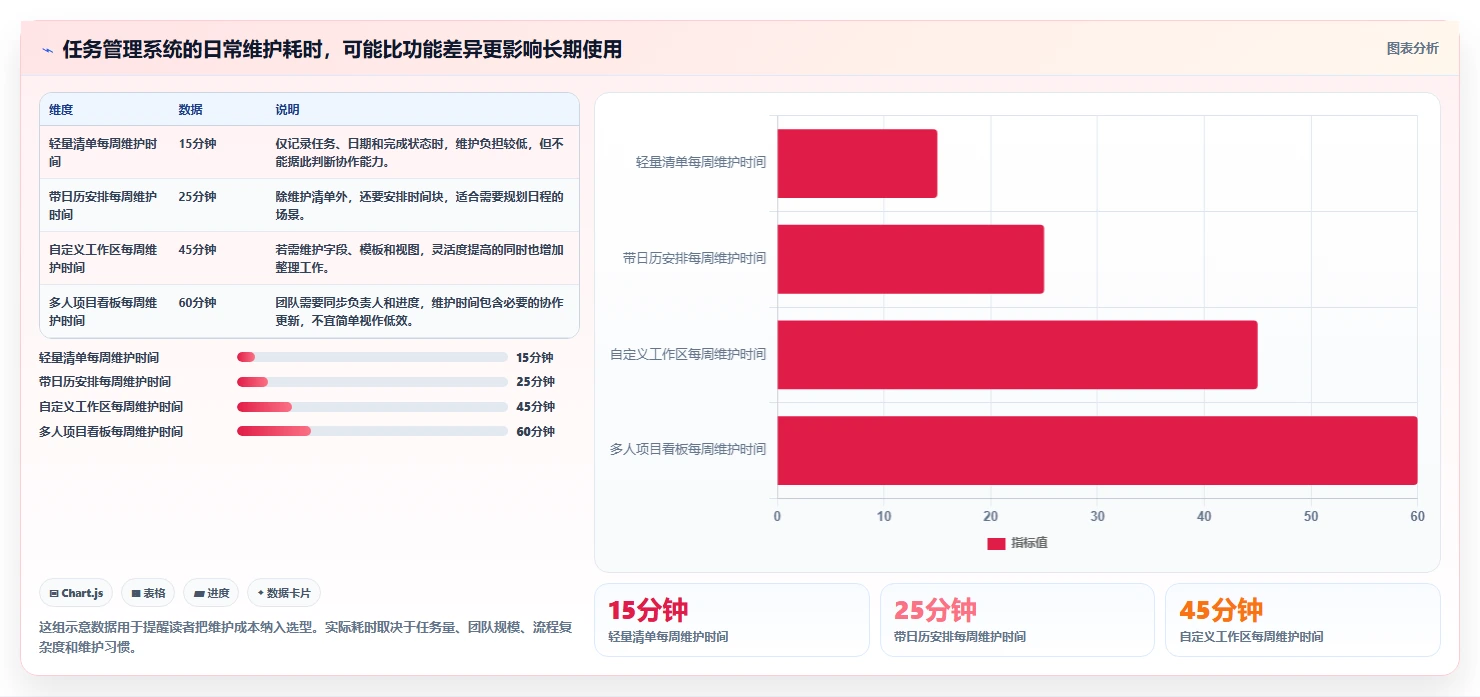Click the x-axis tick label 60

click(1417, 516)
